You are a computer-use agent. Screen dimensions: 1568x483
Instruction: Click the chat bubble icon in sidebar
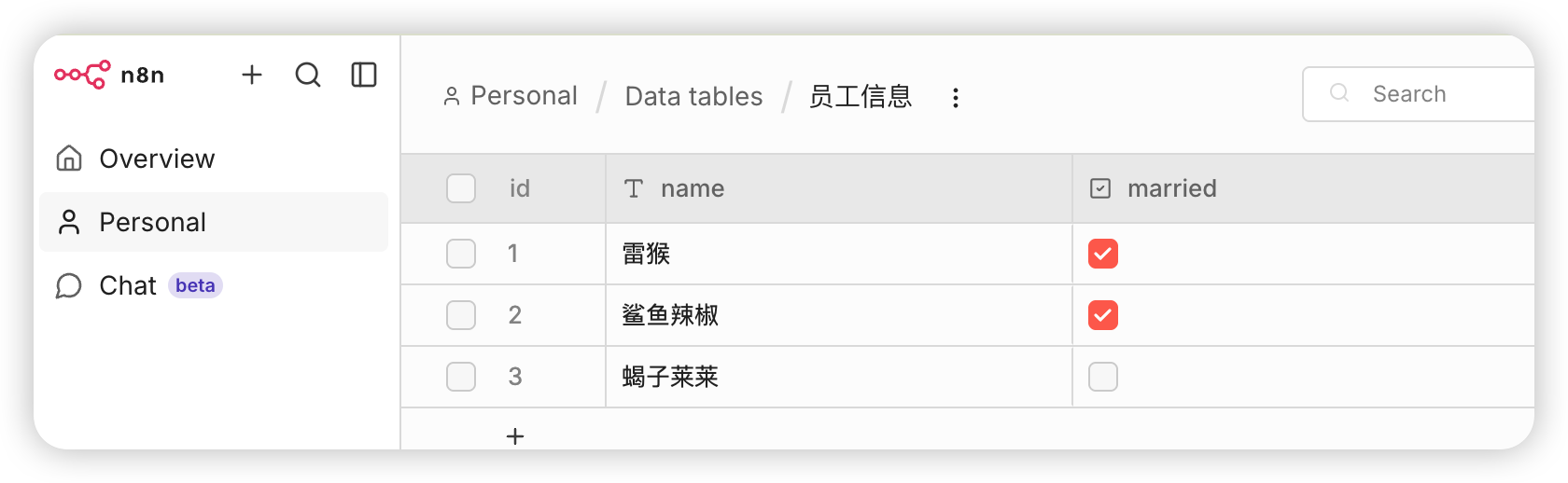[x=69, y=285]
